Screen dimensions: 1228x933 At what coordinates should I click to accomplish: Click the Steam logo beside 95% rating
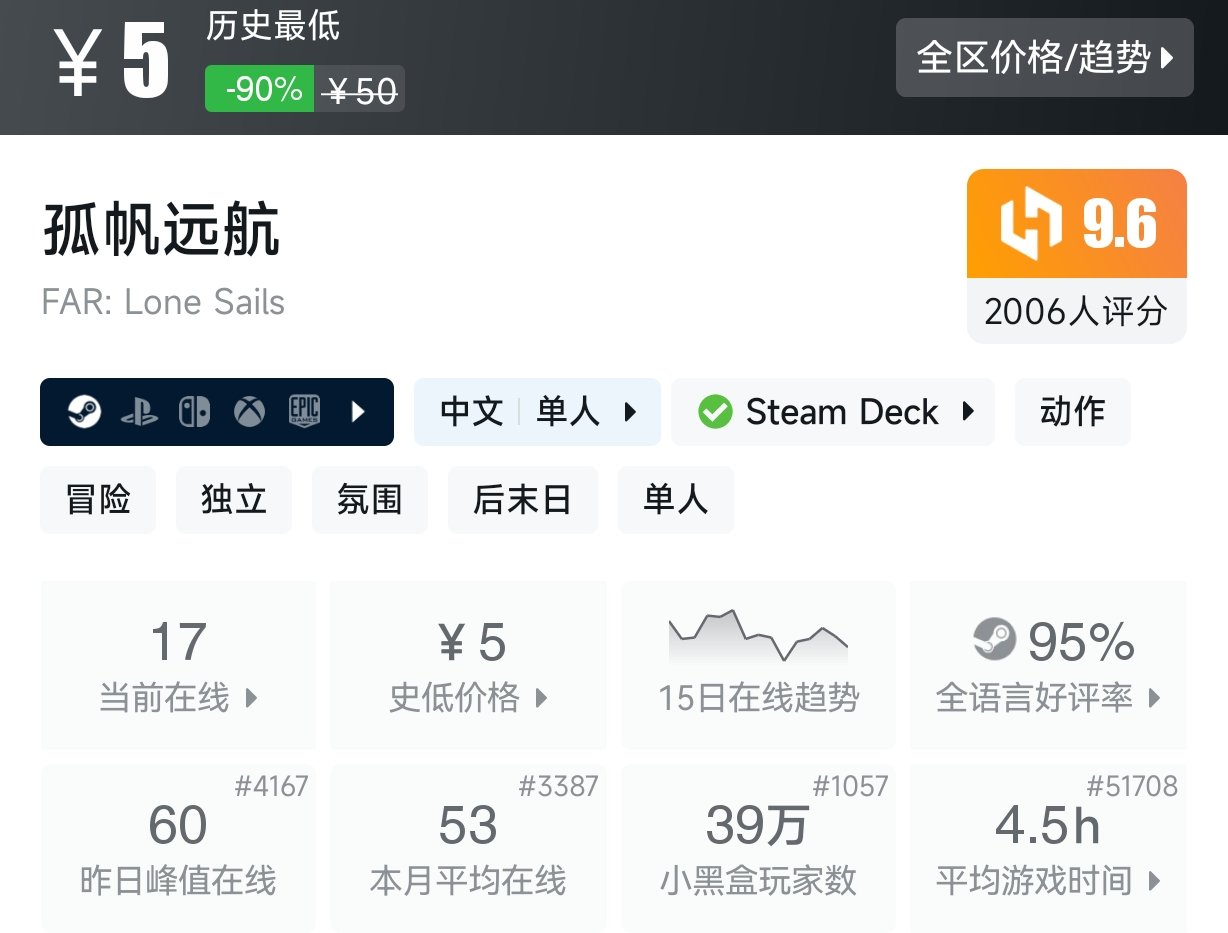tap(994, 641)
